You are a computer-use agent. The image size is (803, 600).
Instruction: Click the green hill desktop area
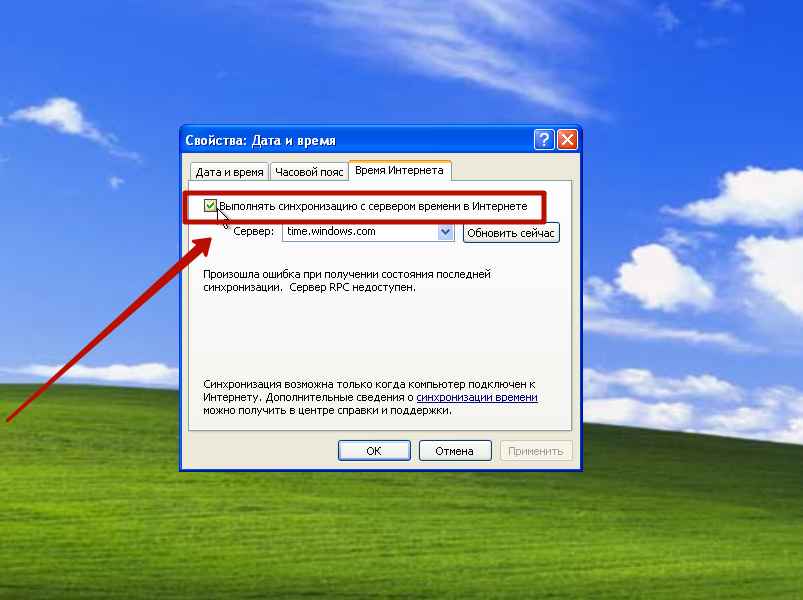pyautogui.click(x=358, y=538)
